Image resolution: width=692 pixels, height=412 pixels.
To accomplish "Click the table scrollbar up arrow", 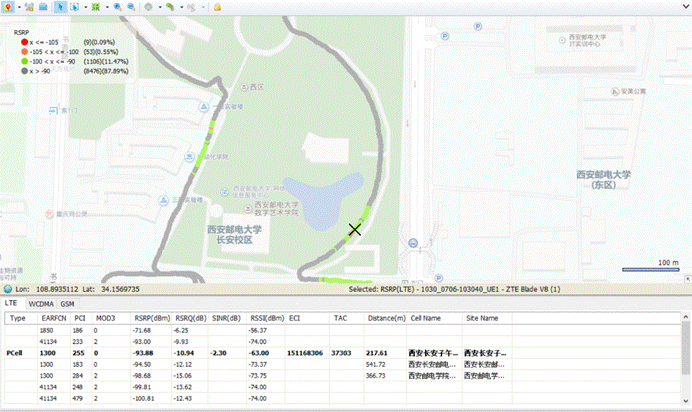I will (x=686, y=317).
